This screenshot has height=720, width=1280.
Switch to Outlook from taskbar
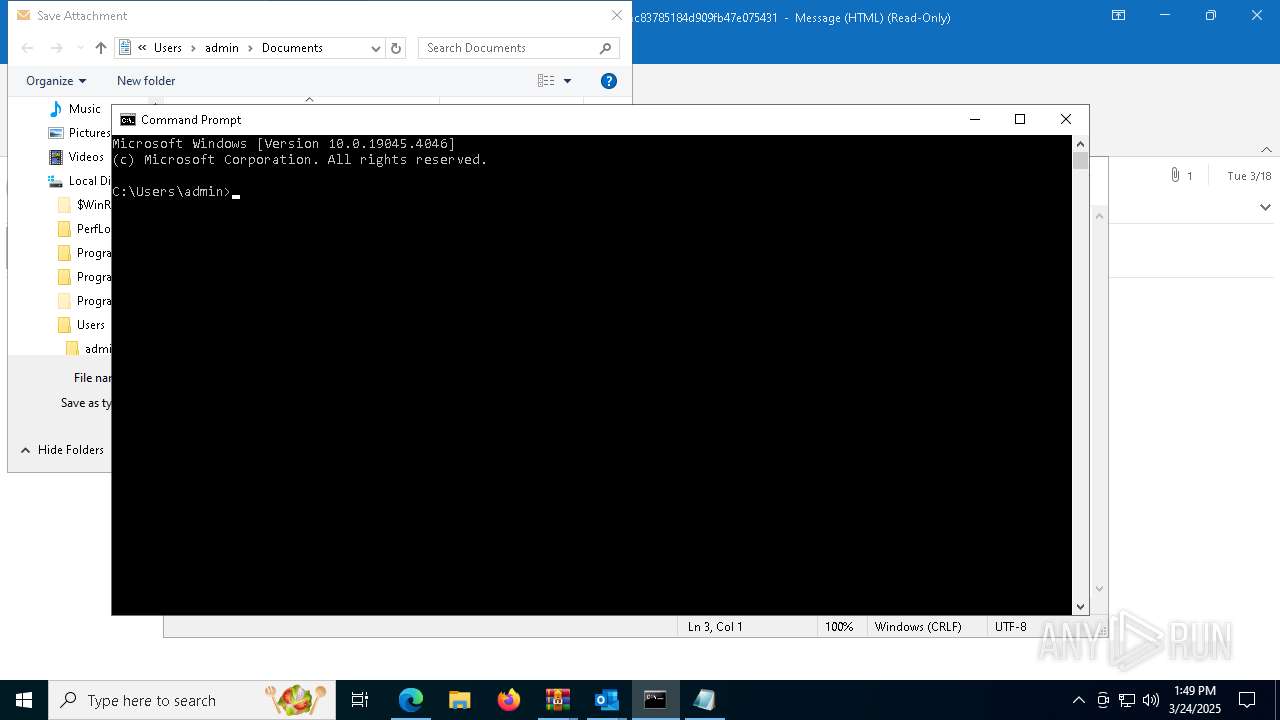point(607,700)
